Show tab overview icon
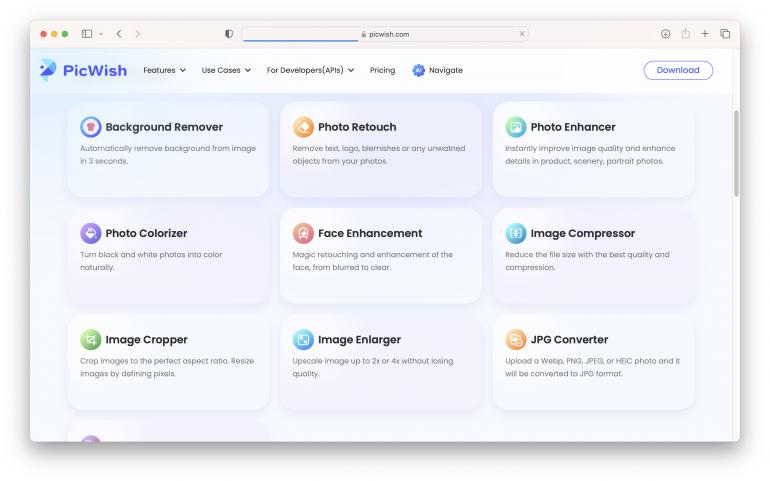Screen dimensions: 770x481 (x=725, y=34)
